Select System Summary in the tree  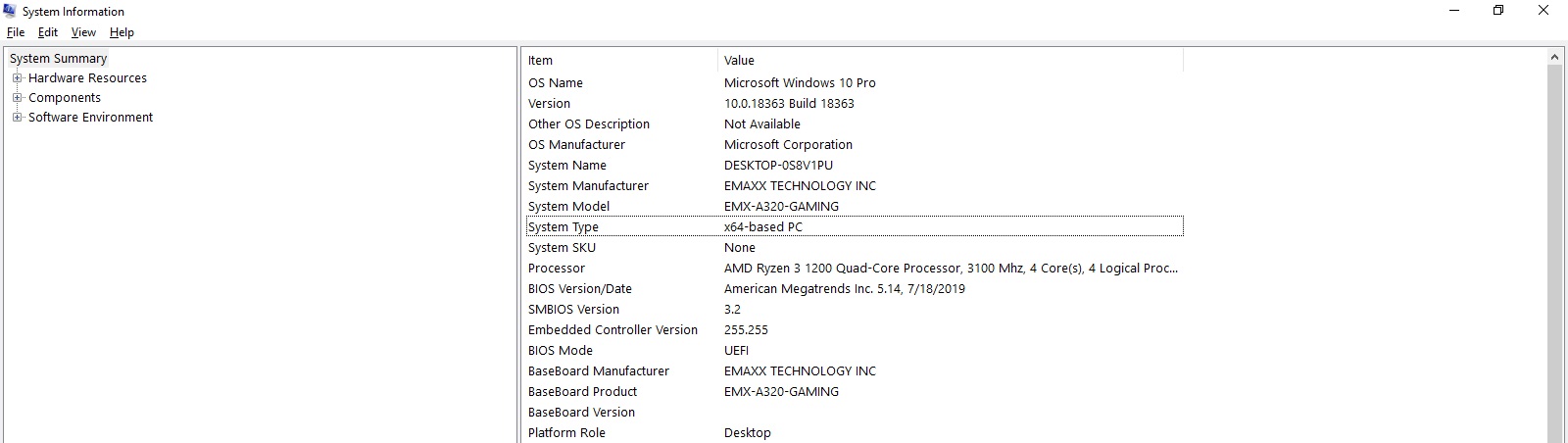coord(58,59)
